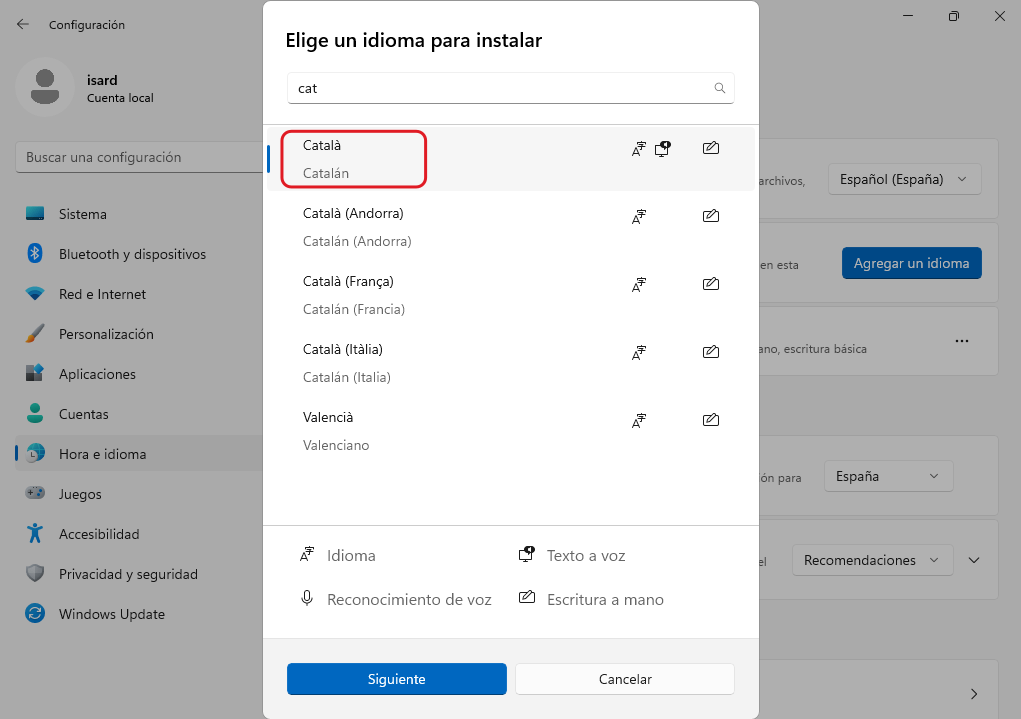Select Català (França) from the list
Viewport: 1021px width, 719px height.
click(x=348, y=282)
